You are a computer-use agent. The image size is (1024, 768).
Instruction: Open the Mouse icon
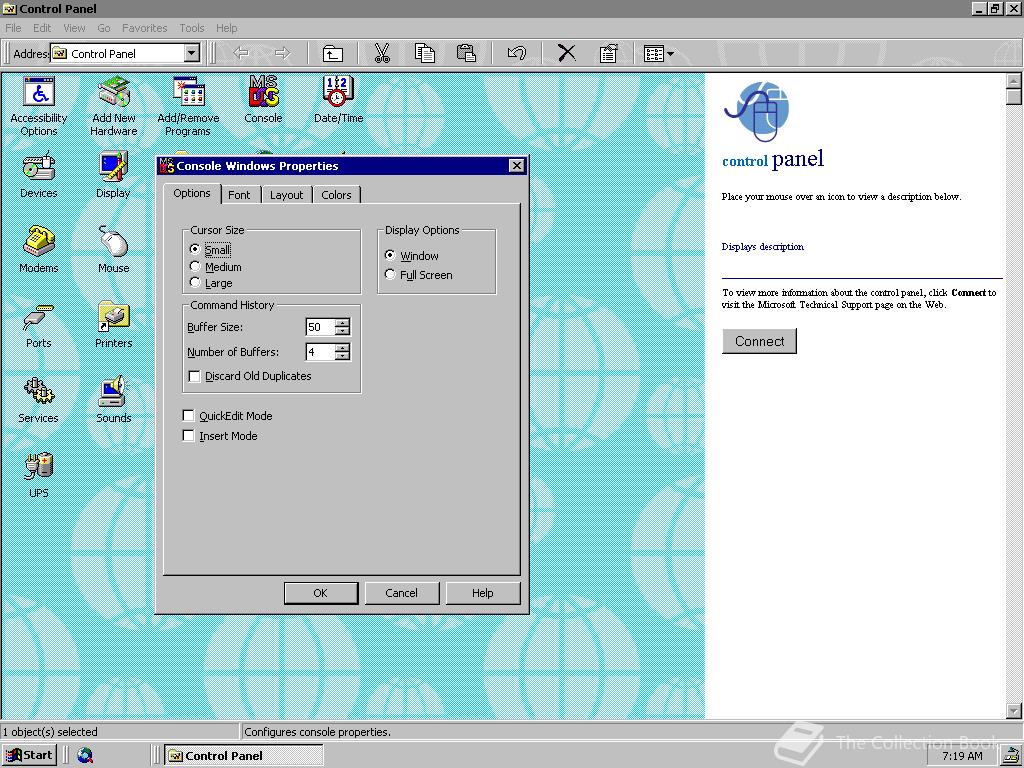114,249
